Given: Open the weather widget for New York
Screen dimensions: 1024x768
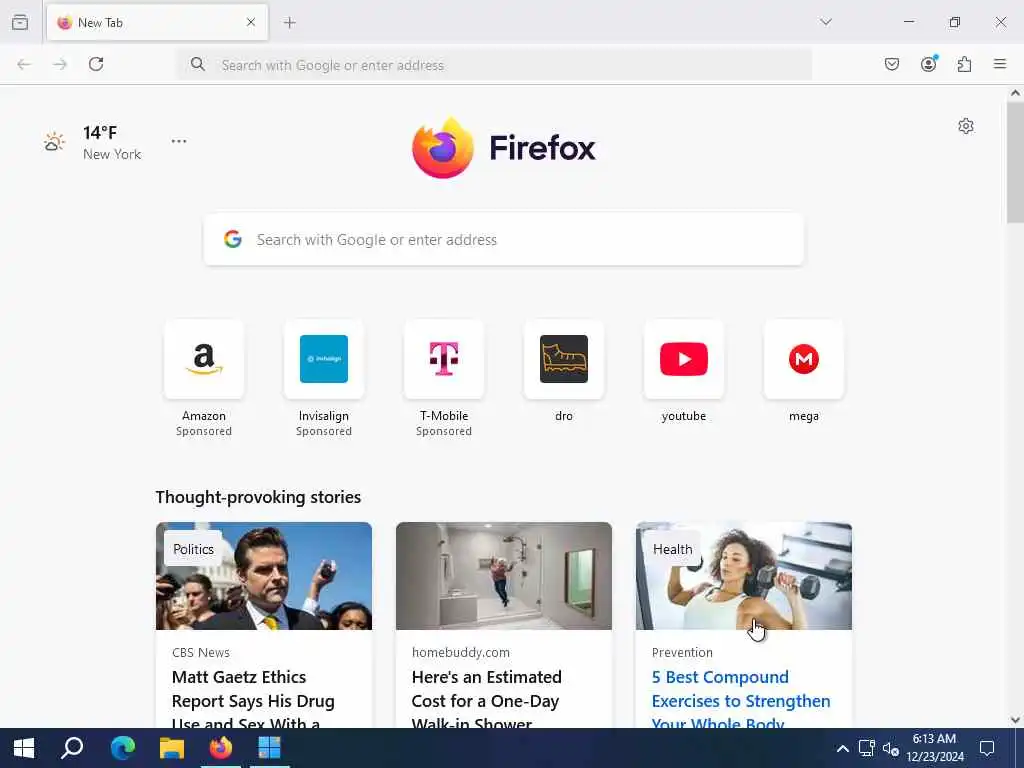Looking at the screenshot, I should click(x=93, y=142).
